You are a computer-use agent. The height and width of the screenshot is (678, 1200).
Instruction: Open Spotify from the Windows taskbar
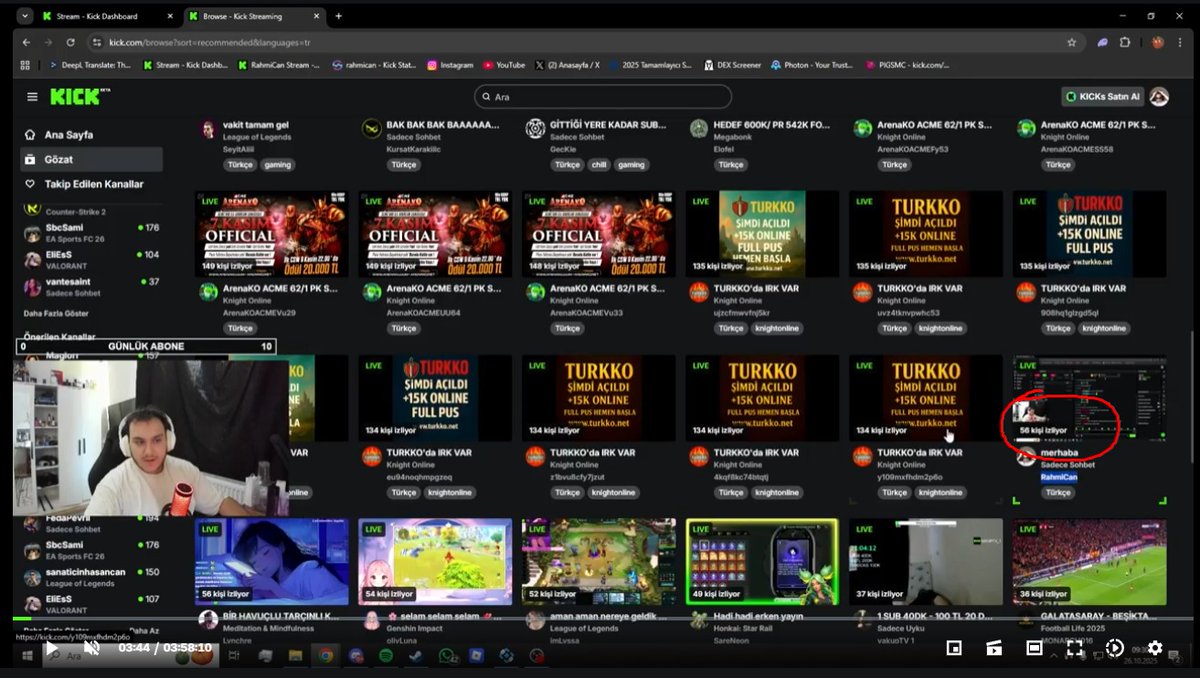[386, 656]
